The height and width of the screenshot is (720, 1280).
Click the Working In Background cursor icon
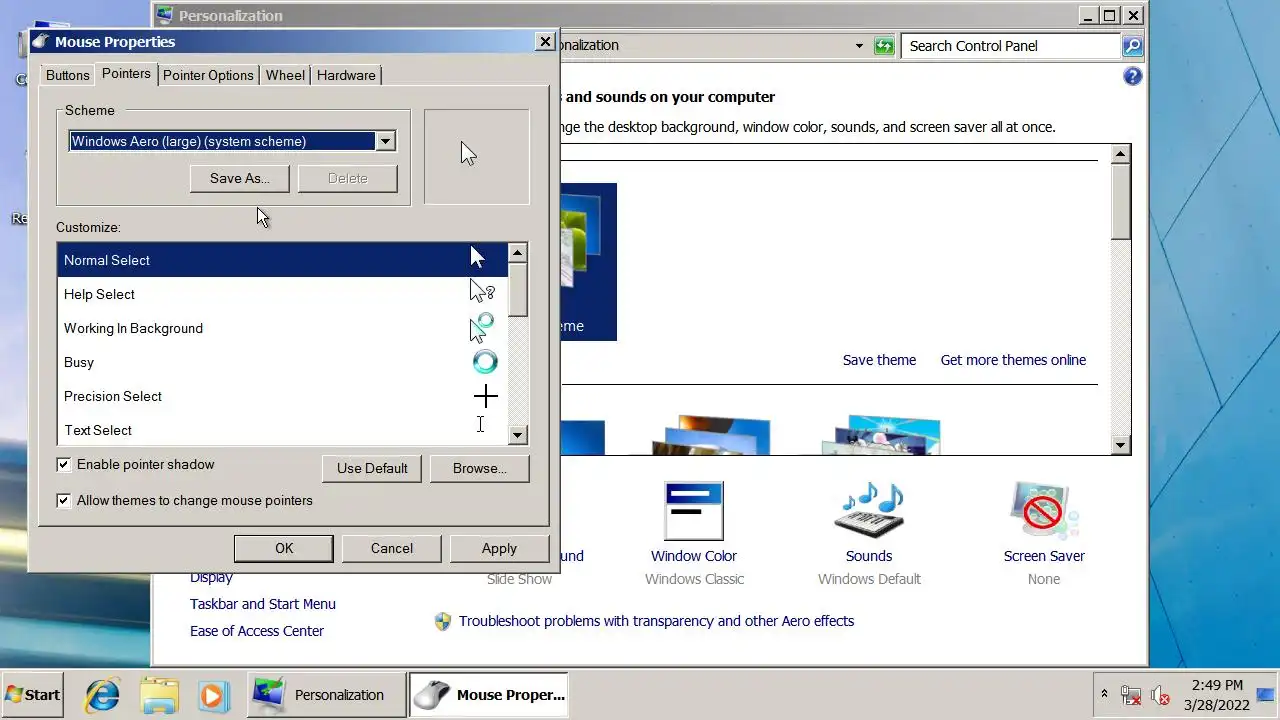(x=482, y=327)
